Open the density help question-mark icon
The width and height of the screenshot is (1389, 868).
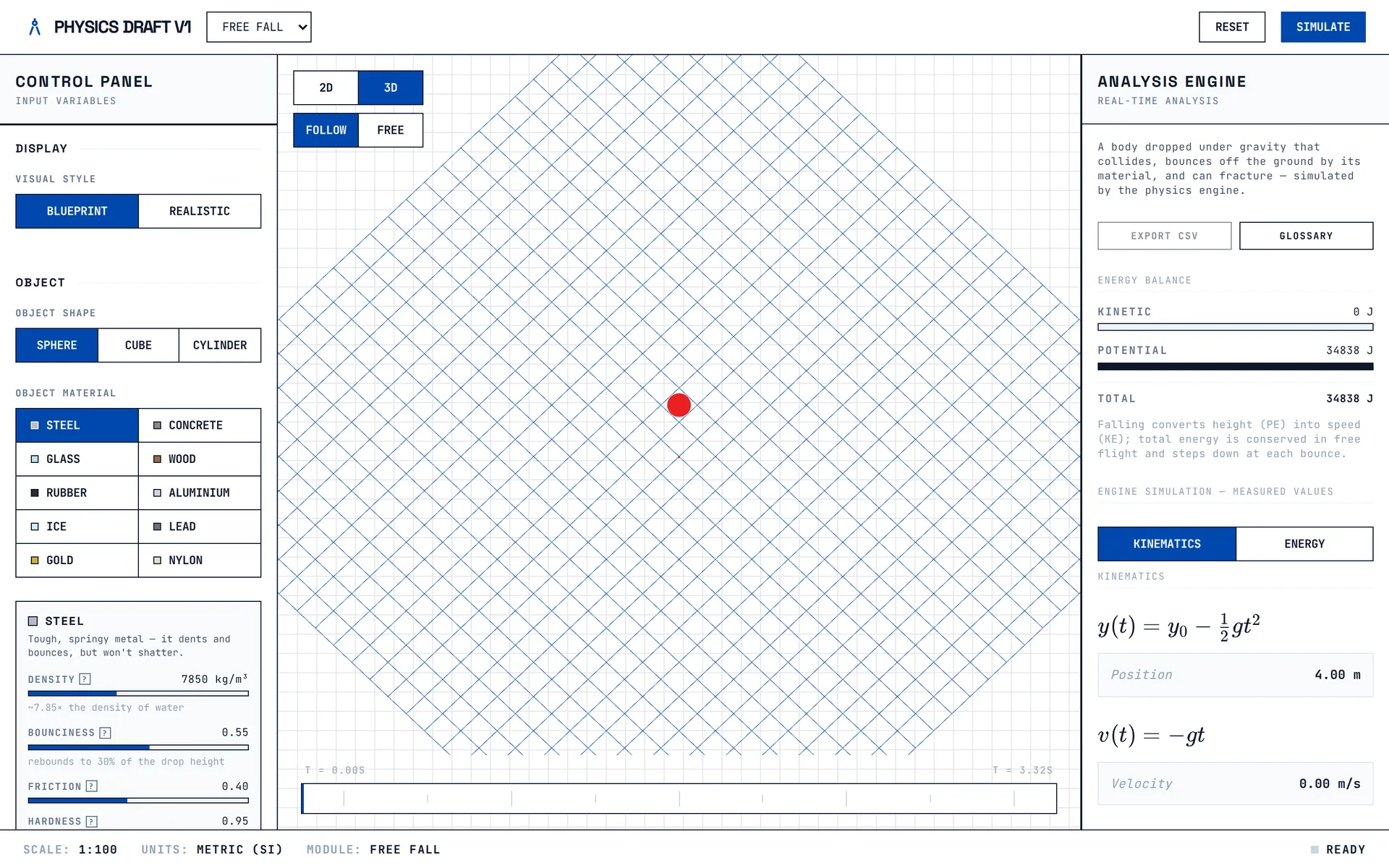(x=85, y=679)
